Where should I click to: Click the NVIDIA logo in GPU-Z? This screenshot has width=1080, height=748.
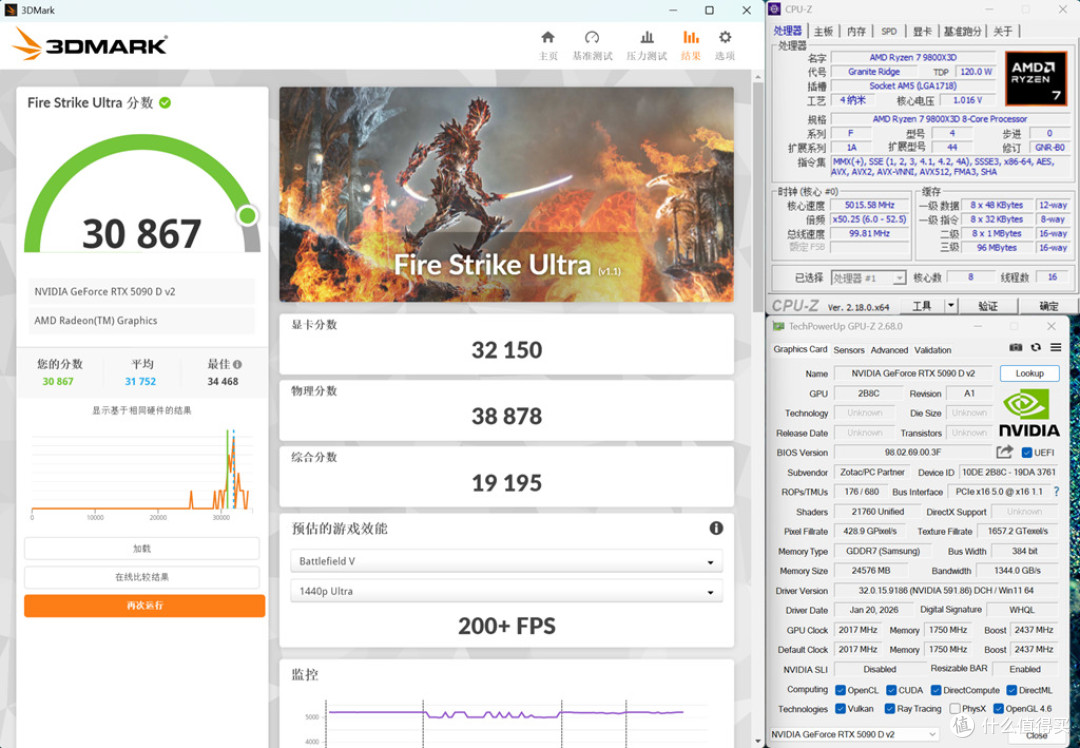[1029, 412]
